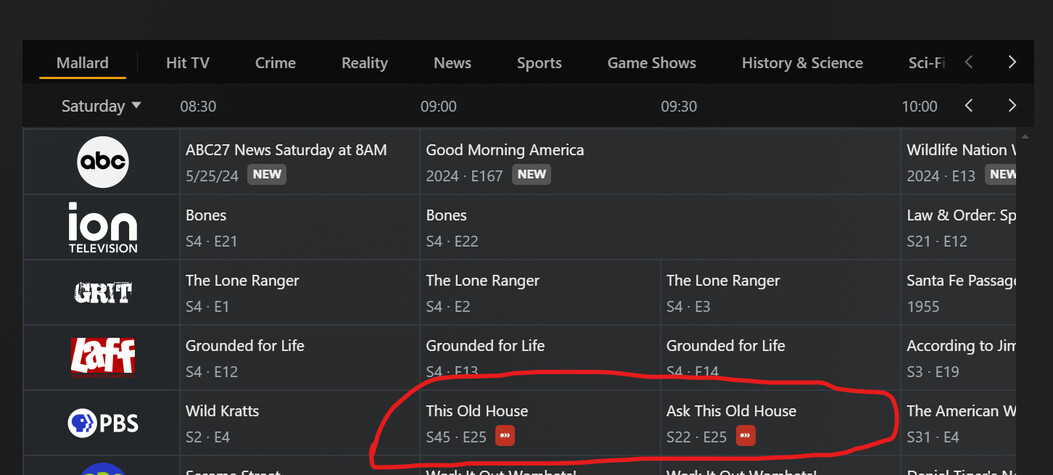
Task: Open Ask This Old House S22 E25 listing
Action: [780, 423]
